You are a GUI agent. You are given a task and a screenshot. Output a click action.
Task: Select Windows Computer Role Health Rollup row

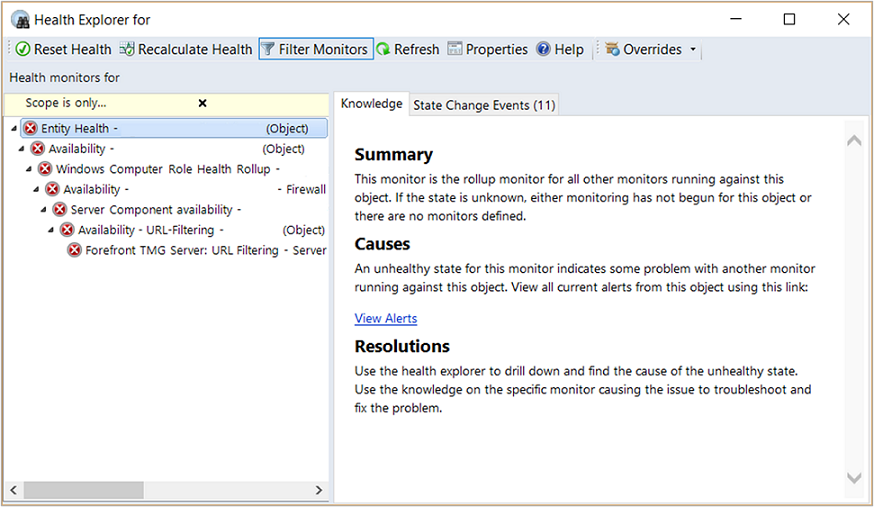167,169
